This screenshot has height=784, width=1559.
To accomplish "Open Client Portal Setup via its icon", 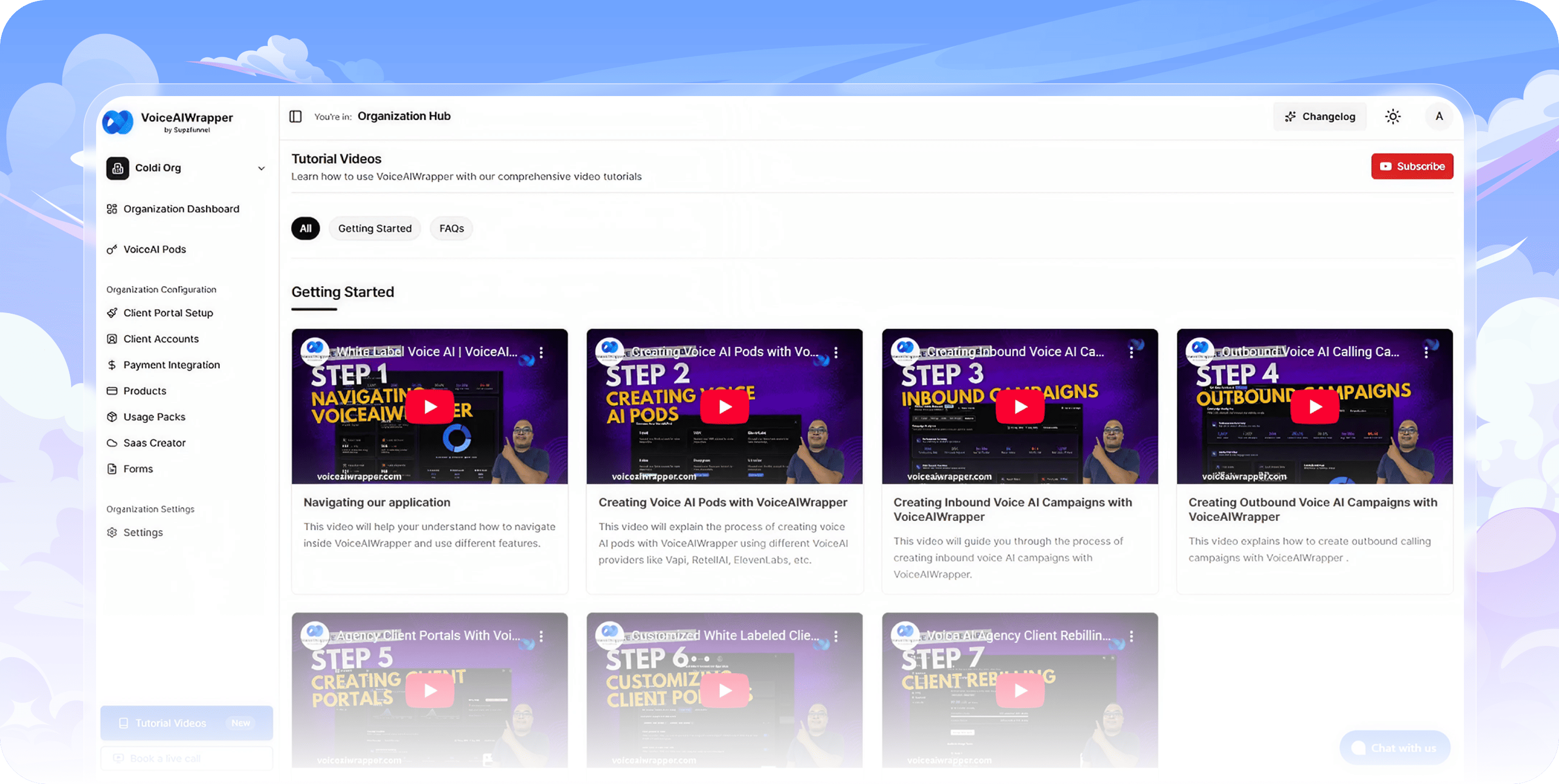I will [113, 313].
